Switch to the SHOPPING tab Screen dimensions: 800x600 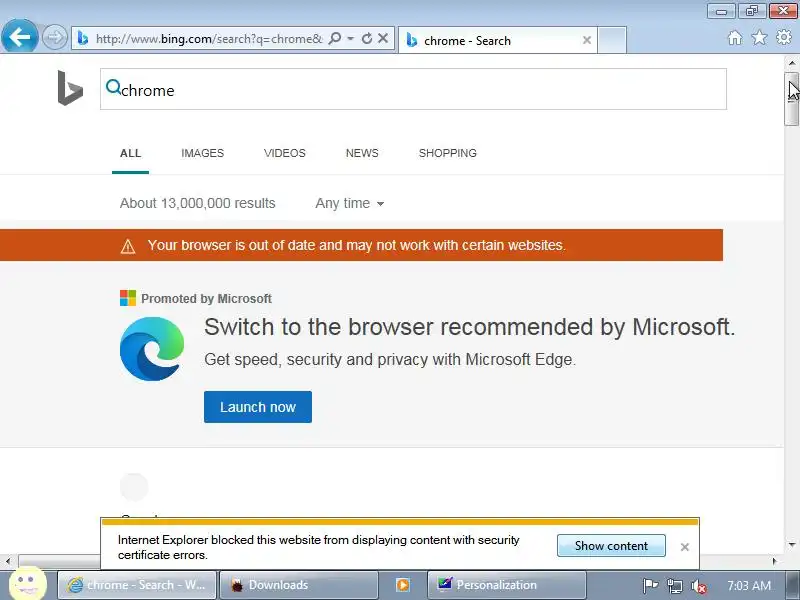tap(448, 153)
